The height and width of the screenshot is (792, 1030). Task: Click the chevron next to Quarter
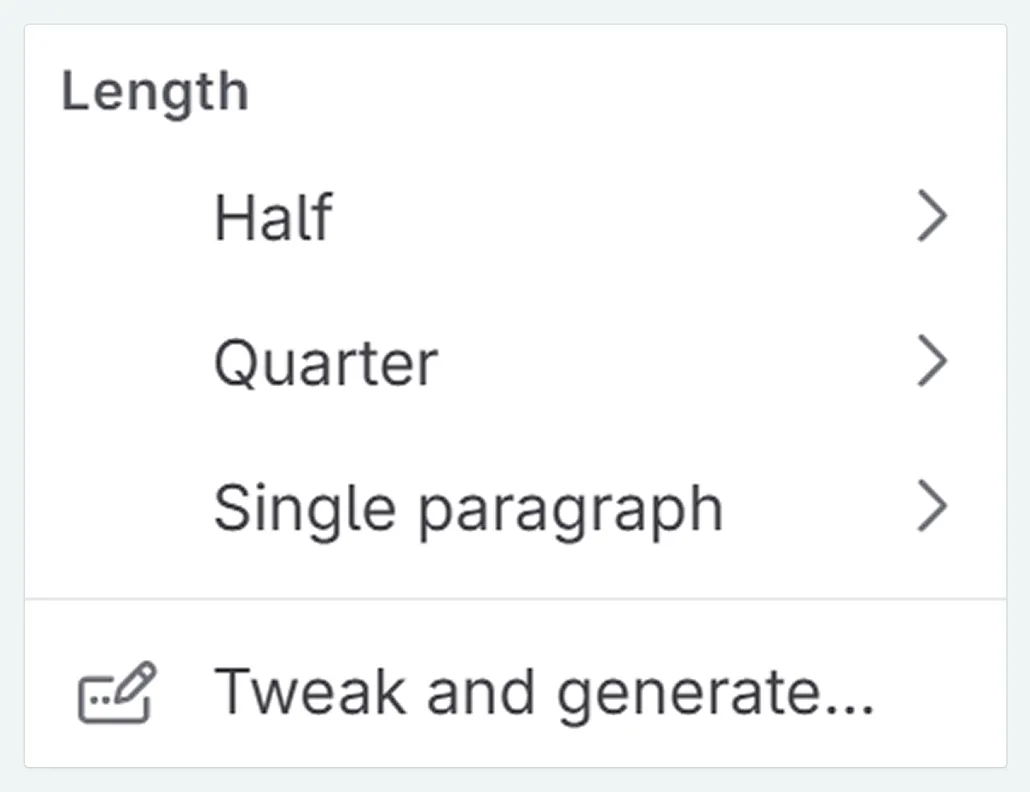coord(933,361)
